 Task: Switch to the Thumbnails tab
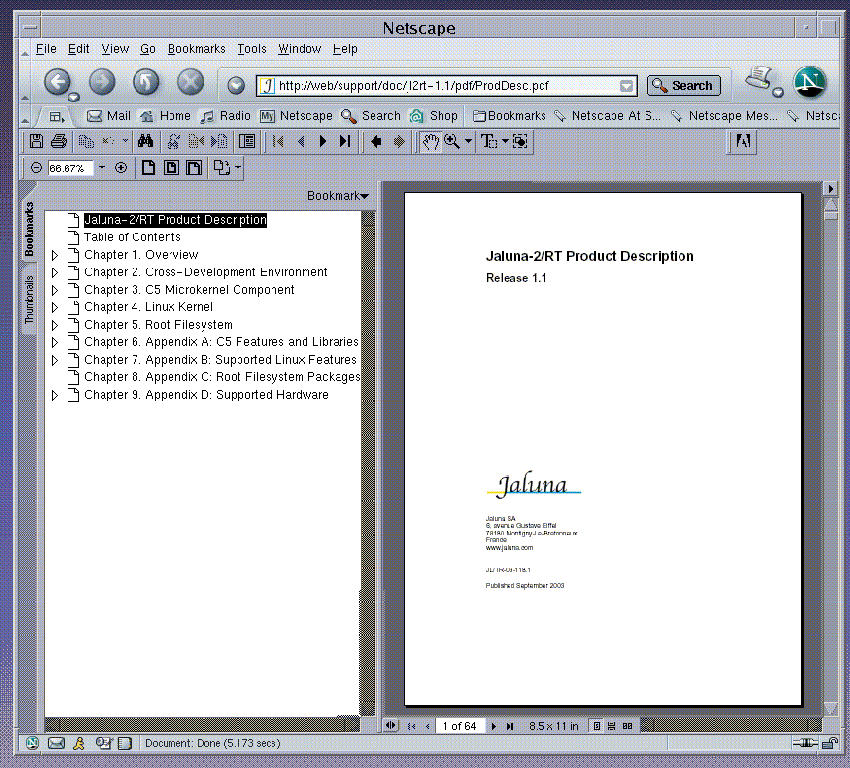click(29, 299)
